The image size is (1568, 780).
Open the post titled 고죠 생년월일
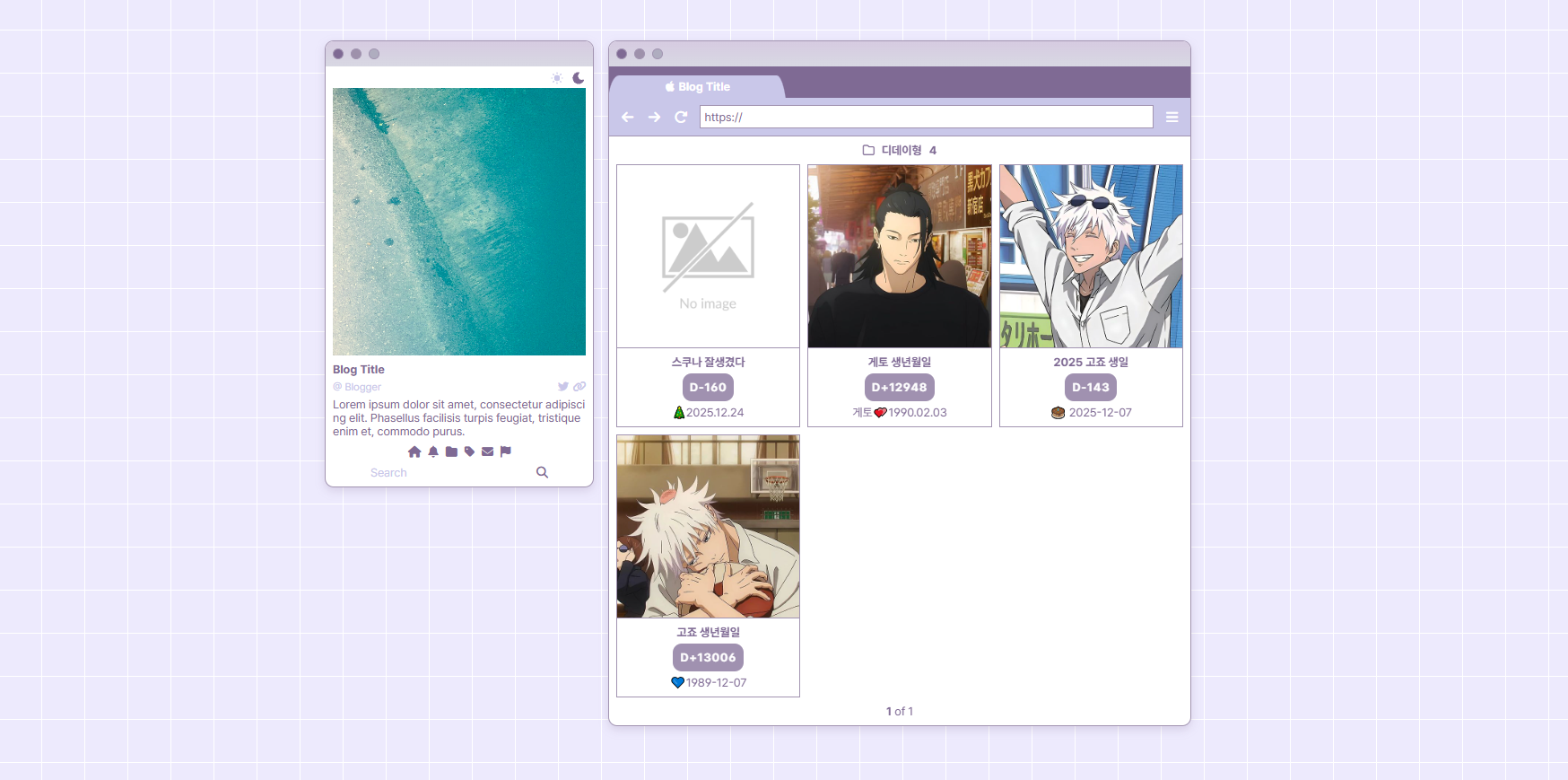708,632
